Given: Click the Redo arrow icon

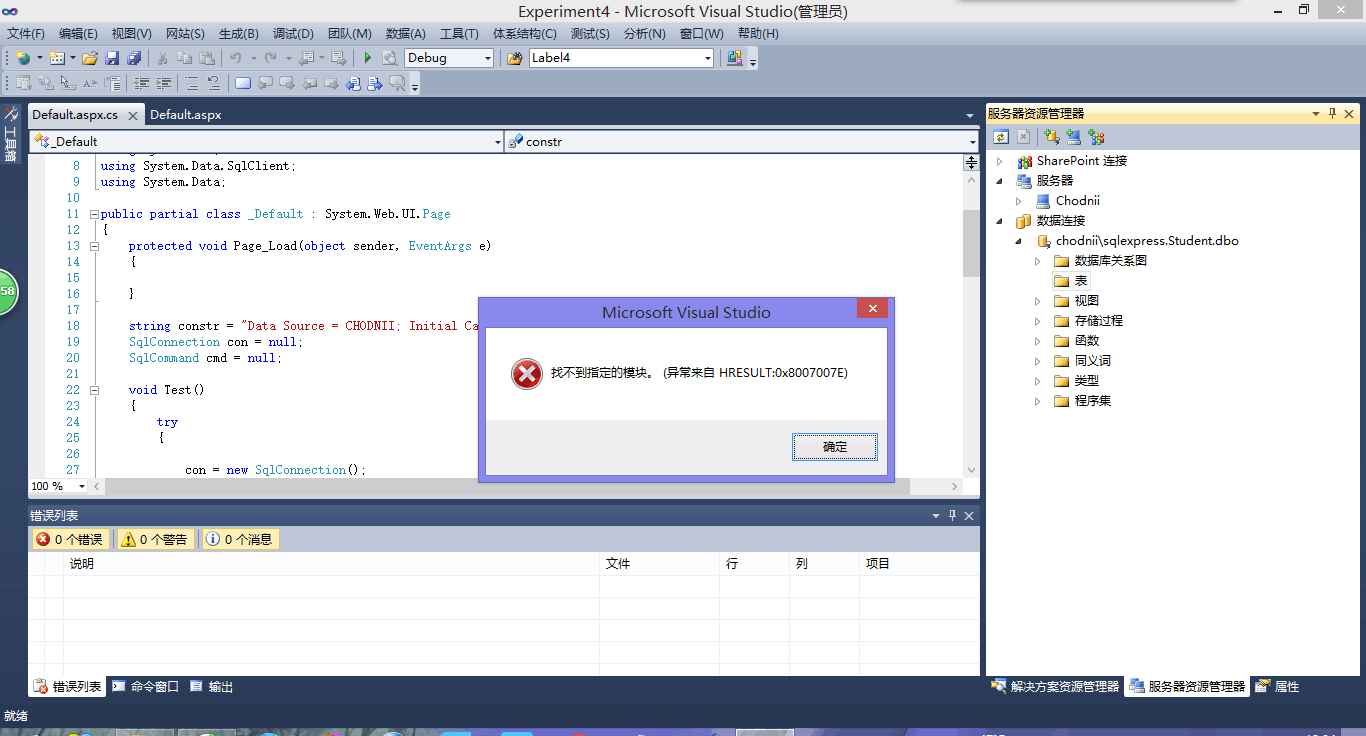Looking at the screenshot, I should [x=271, y=58].
